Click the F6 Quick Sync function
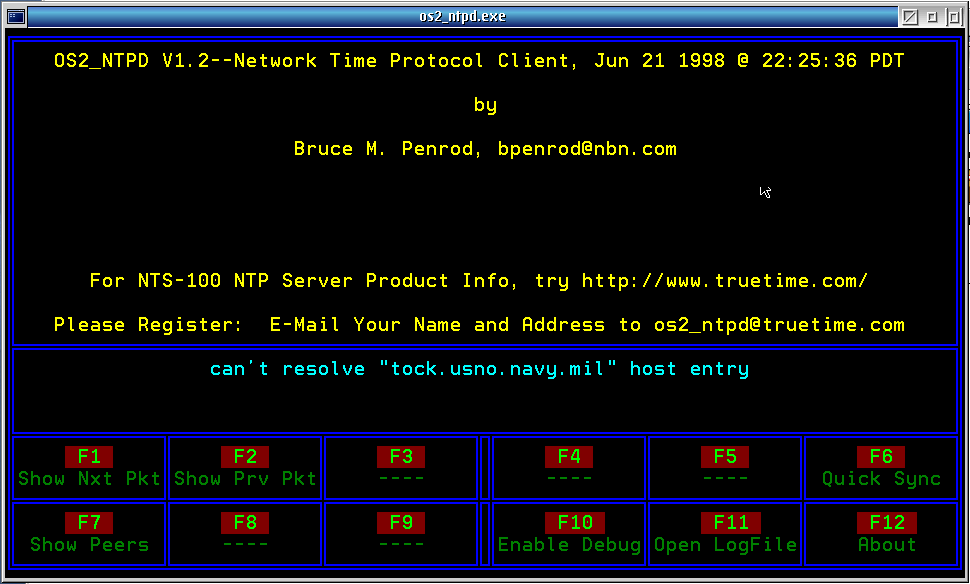 pyautogui.click(x=881, y=468)
